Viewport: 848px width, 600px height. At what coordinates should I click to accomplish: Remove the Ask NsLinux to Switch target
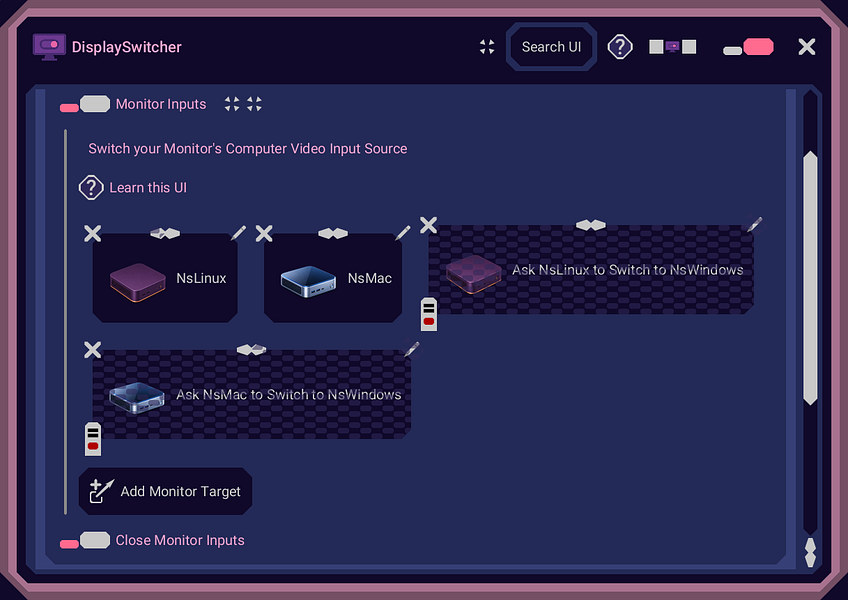428,225
